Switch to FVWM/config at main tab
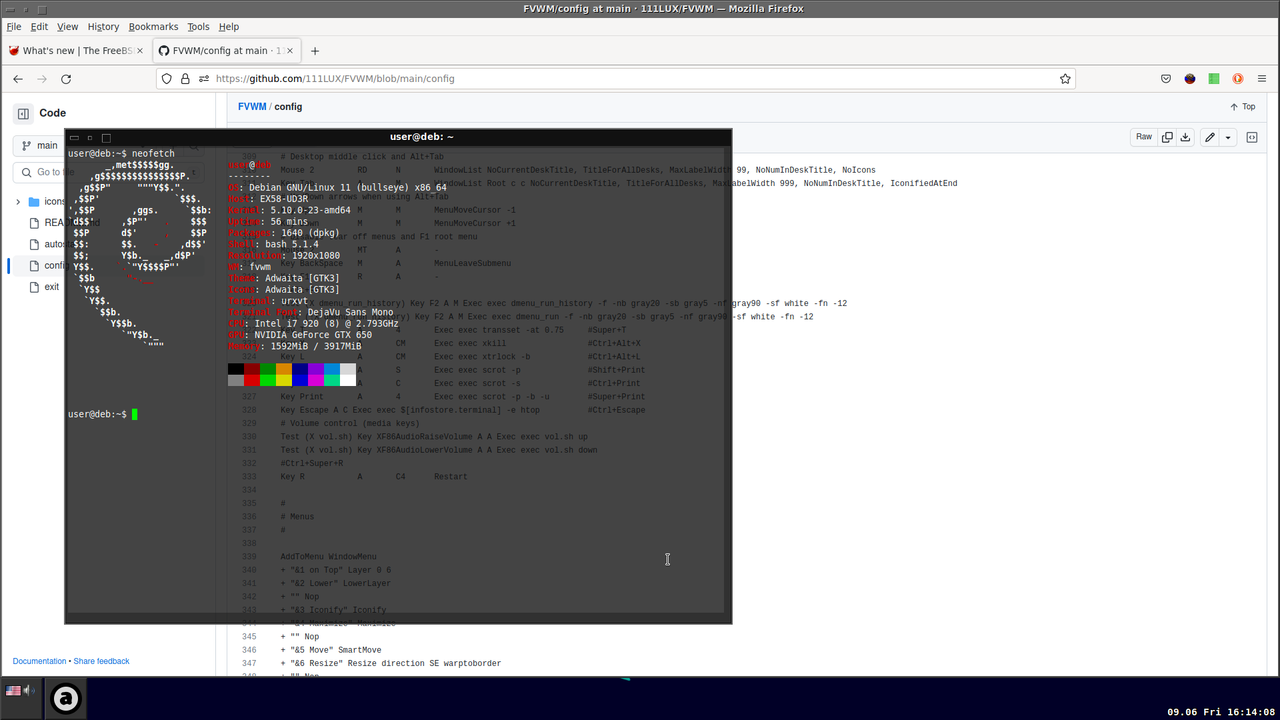This screenshot has height=720, width=1280. 225,51
